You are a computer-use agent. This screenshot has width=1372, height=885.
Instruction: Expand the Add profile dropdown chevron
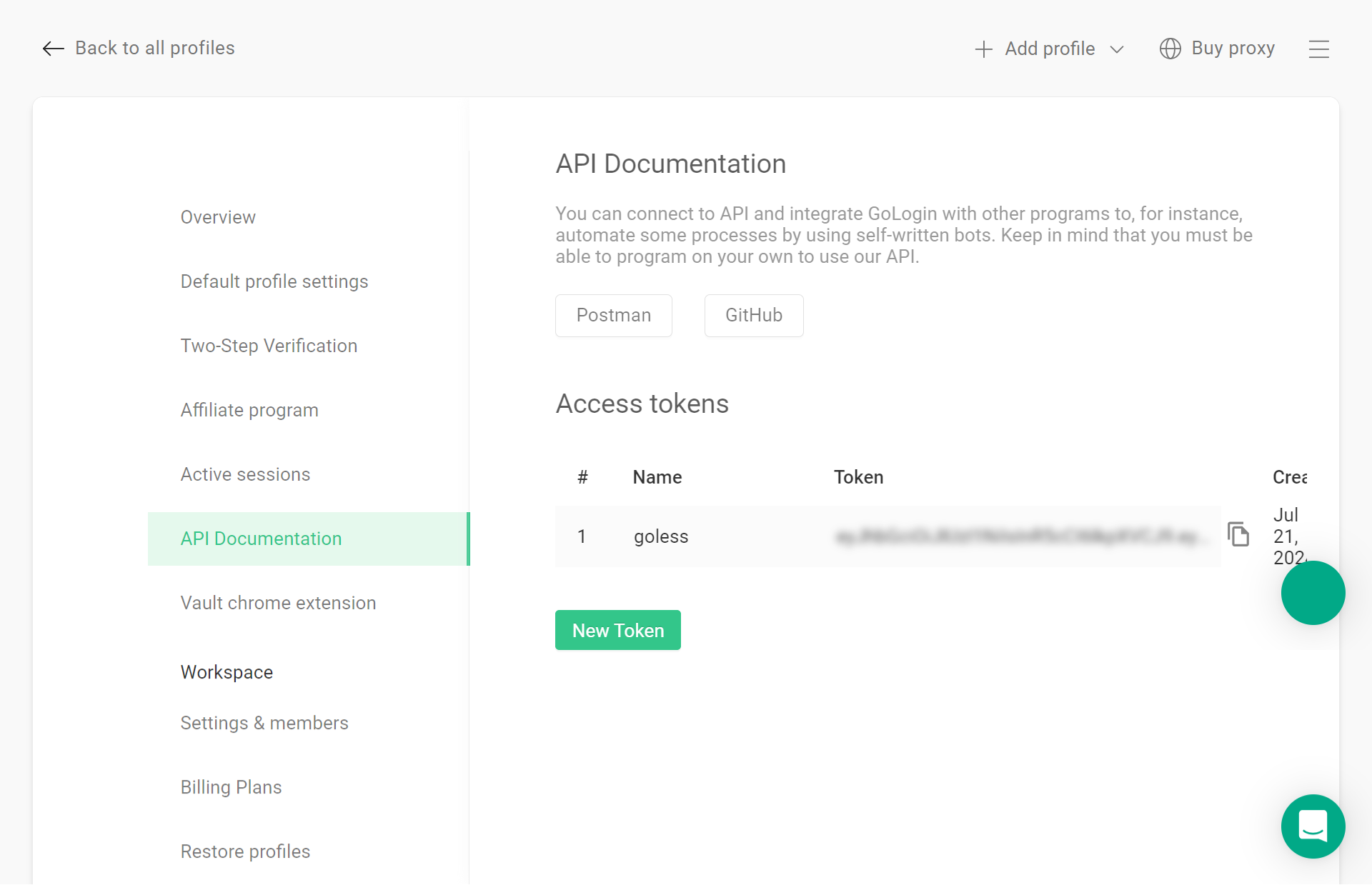point(1117,49)
